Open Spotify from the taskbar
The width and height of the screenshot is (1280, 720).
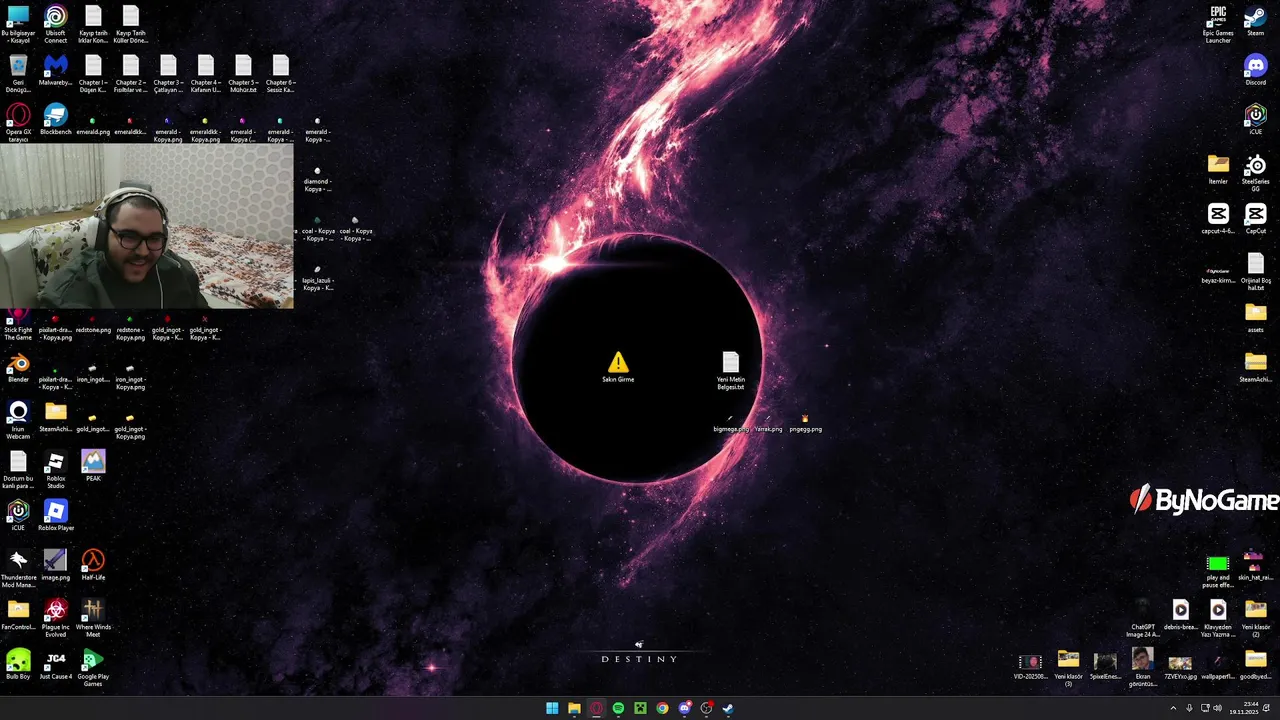(x=618, y=708)
